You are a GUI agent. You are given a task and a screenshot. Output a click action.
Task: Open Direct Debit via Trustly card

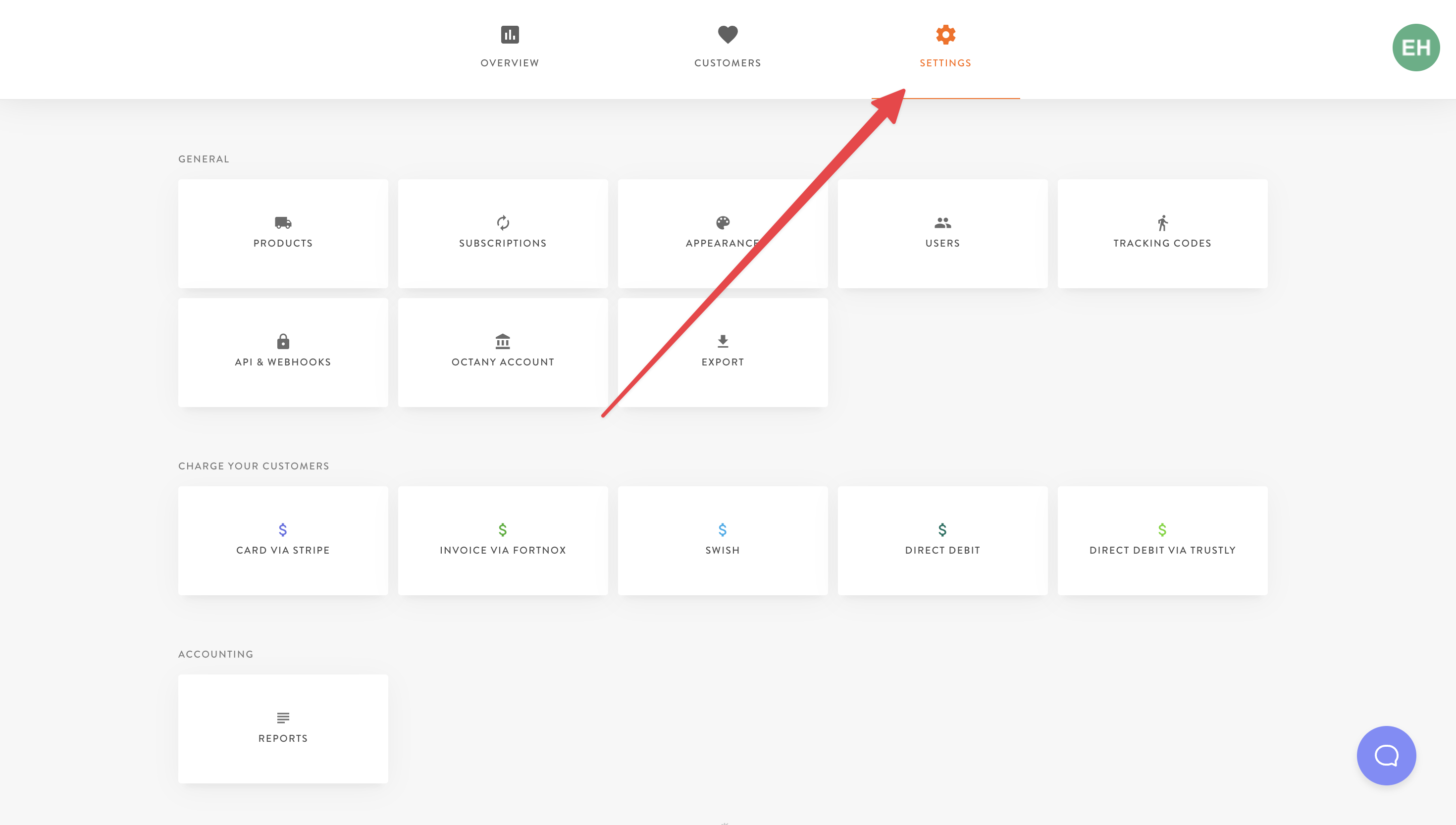(1162, 540)
